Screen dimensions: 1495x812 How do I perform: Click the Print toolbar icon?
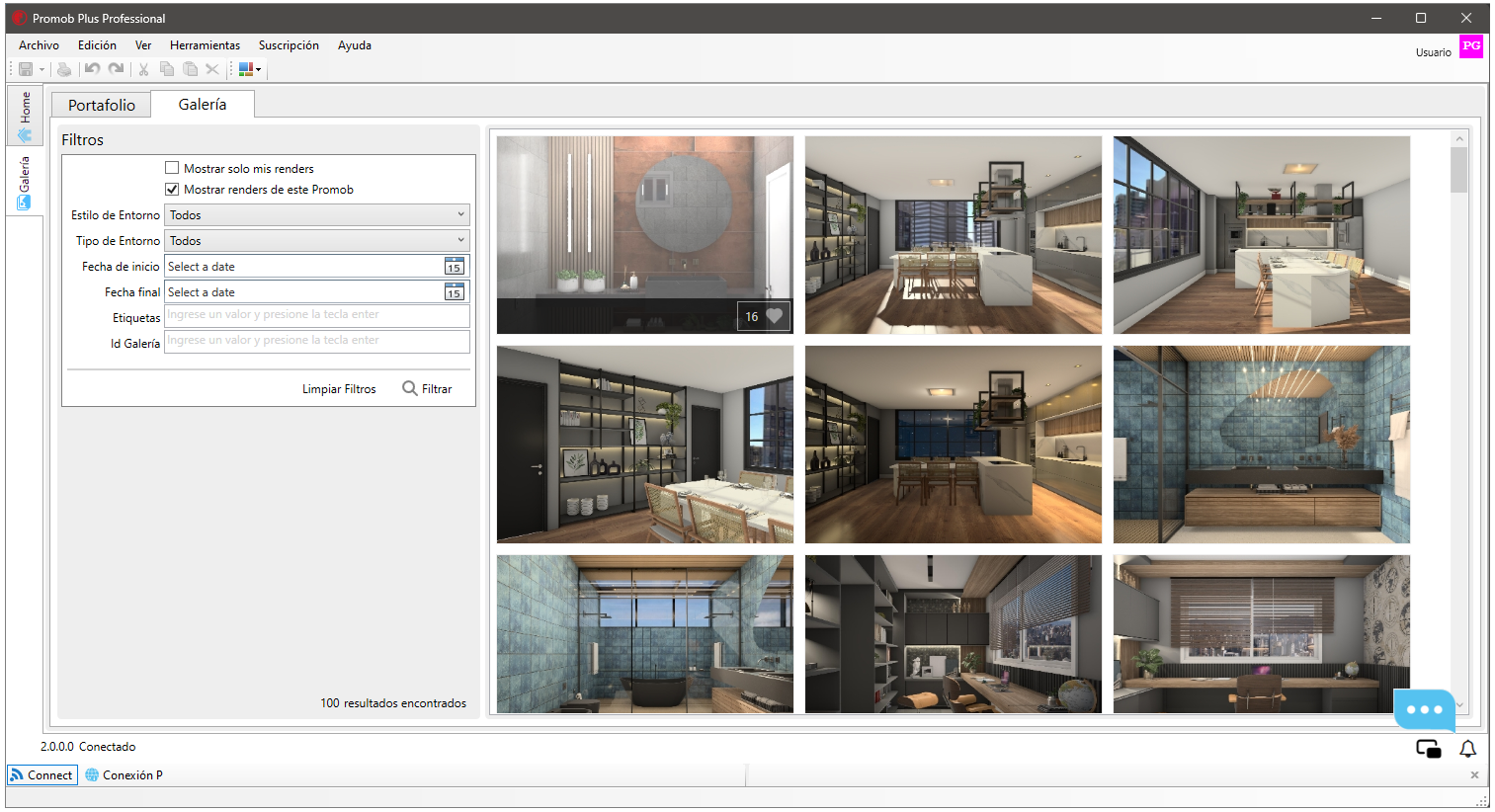click(64, 69)
